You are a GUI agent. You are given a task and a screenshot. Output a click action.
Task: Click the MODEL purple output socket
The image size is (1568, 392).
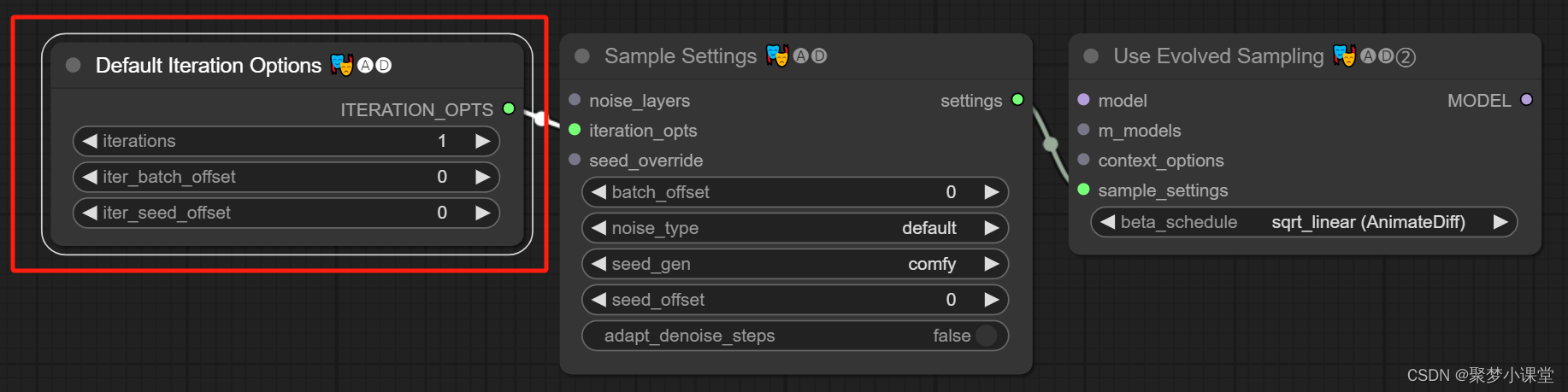[x=1526, y=100]
